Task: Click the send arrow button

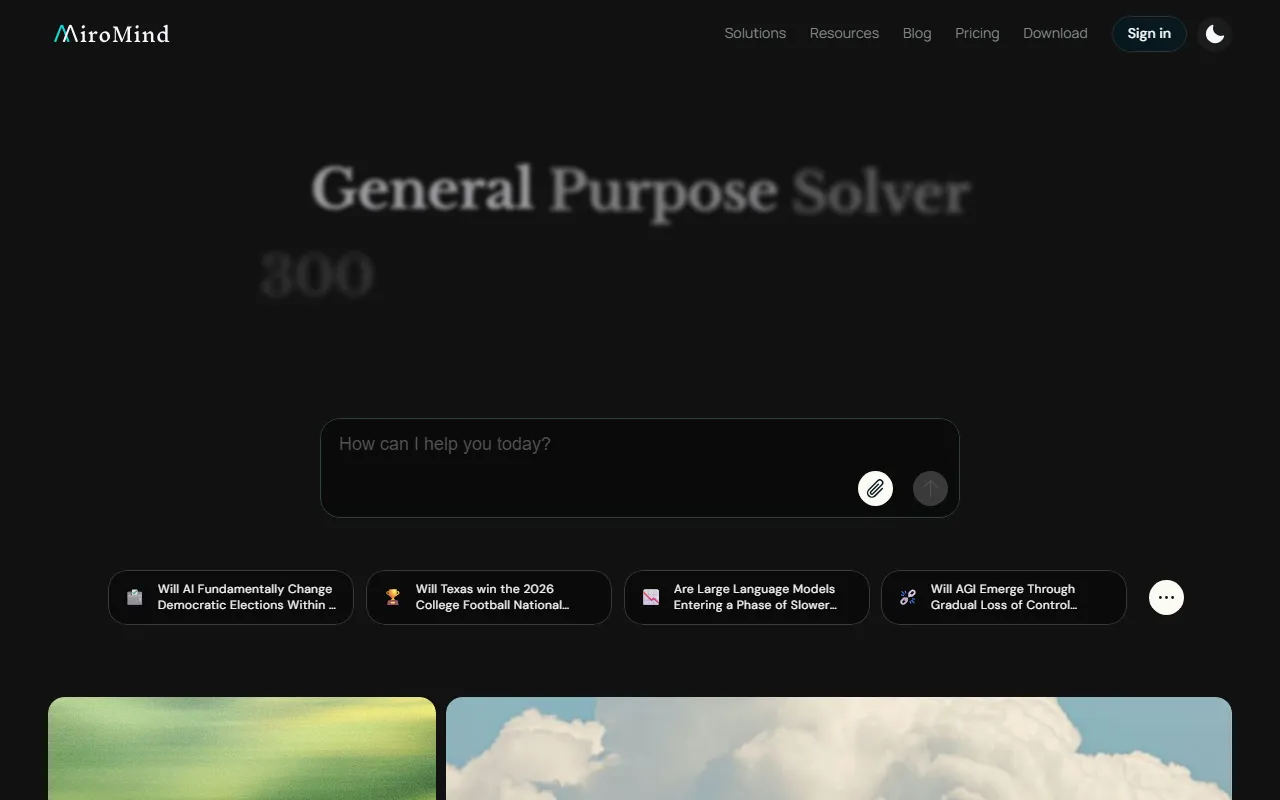Action: (930, 488)
